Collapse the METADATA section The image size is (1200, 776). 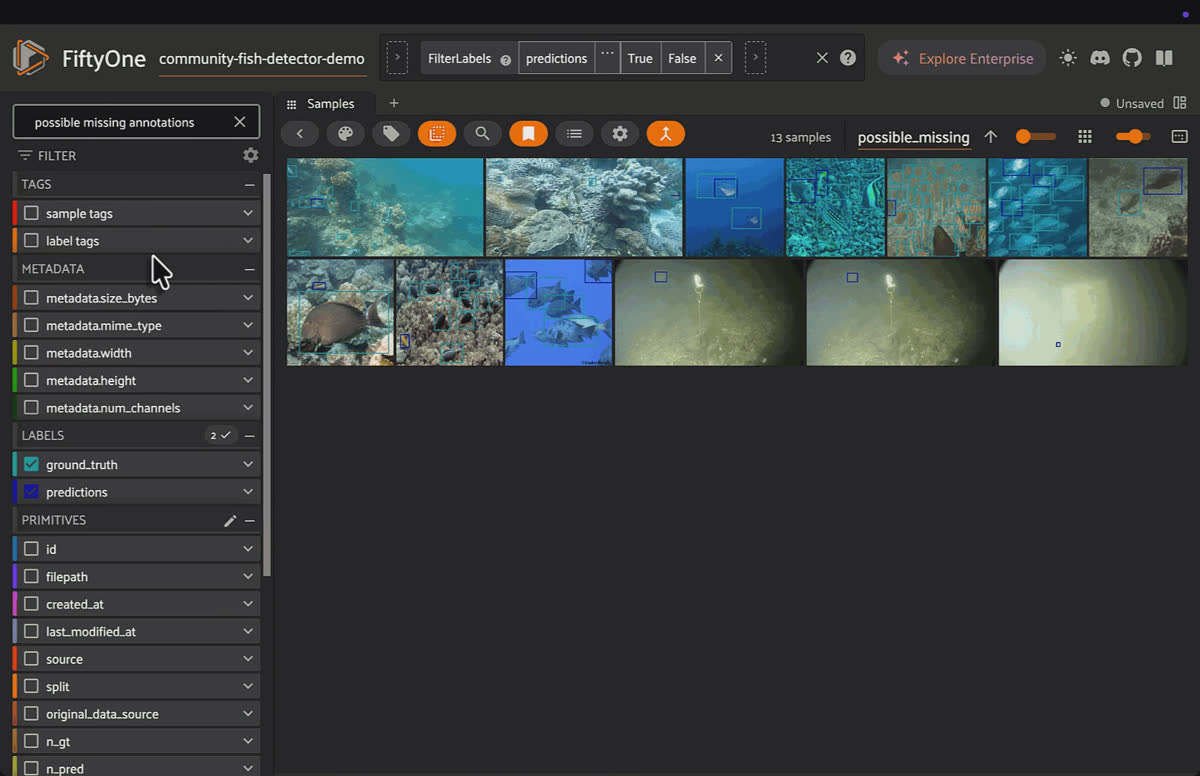pyautogui.click(x=250, y=269)
